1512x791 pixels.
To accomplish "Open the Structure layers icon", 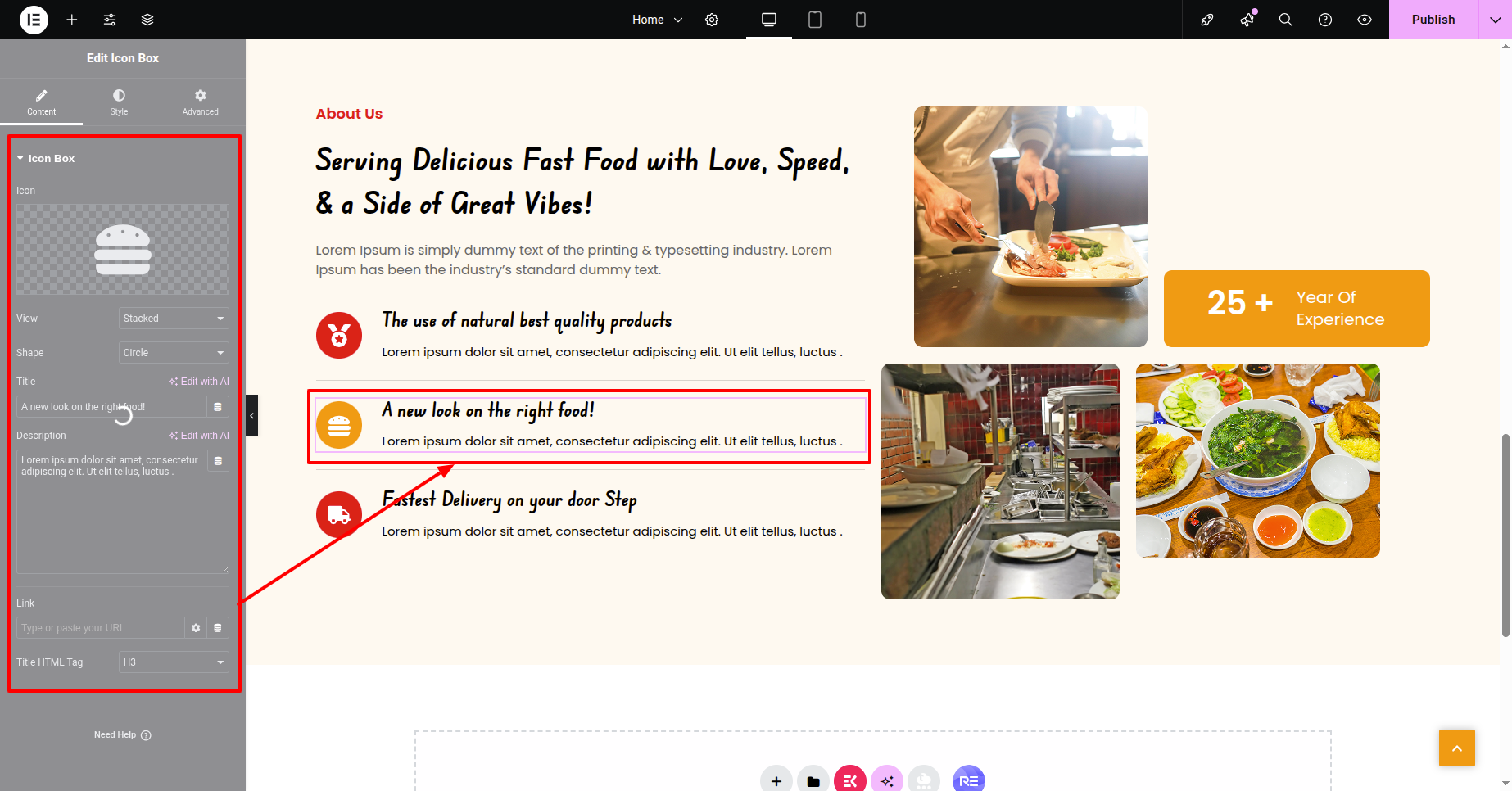I will click(147, 20).
